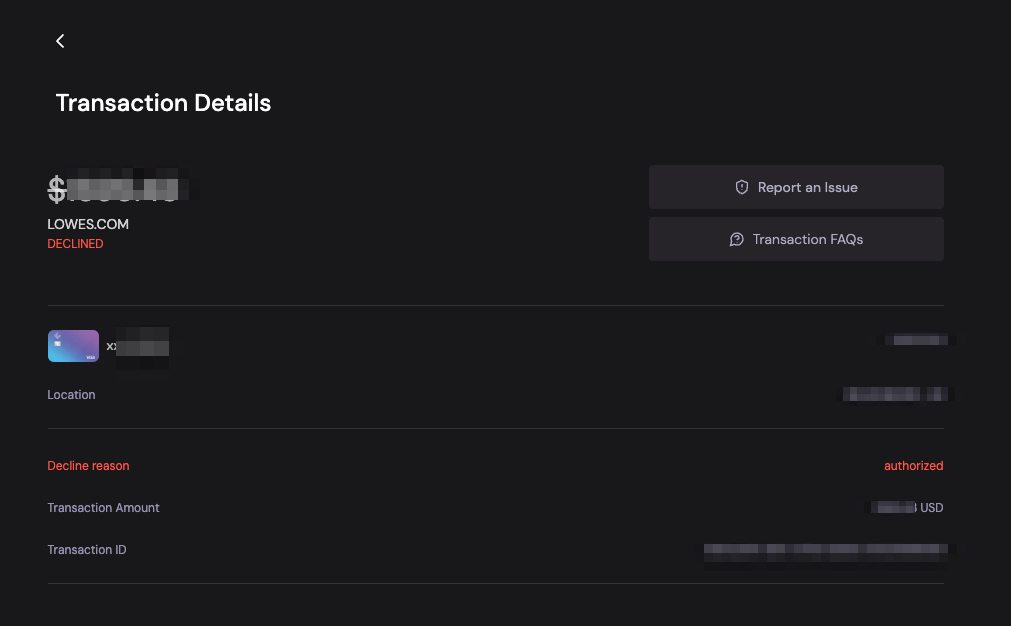The height and width of the screenshot is (626, 1011).
Task: Click the blurred dollar amount at top
Action: [113, 189]
